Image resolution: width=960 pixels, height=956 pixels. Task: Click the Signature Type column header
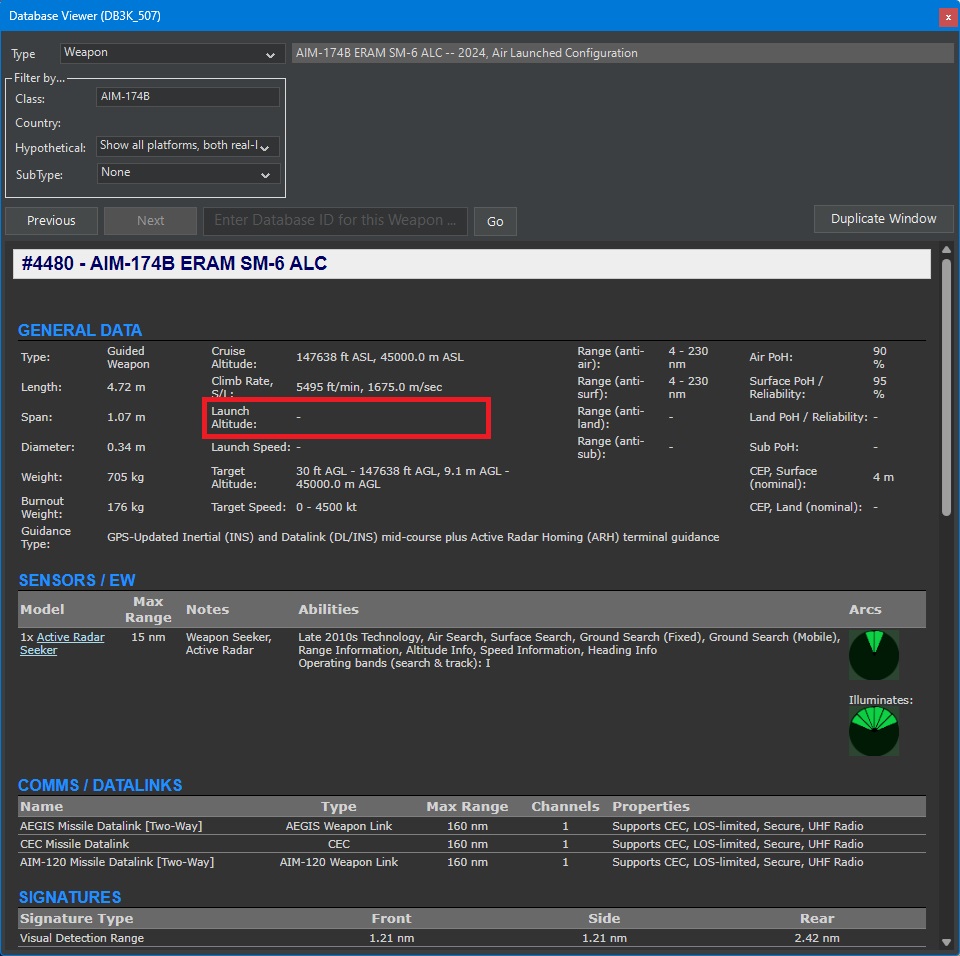tap(77, 919)
